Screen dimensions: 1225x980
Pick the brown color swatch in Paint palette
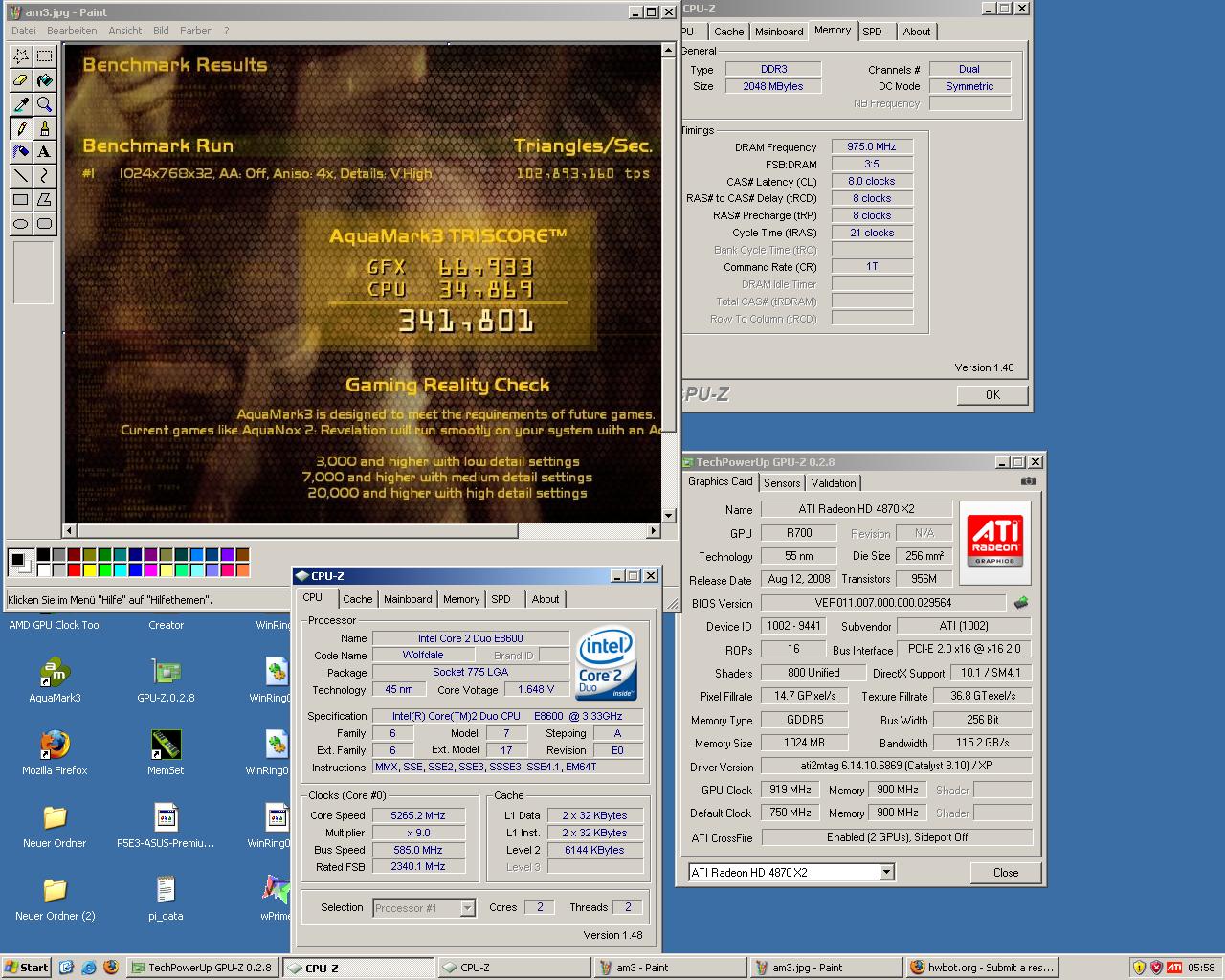242,555
